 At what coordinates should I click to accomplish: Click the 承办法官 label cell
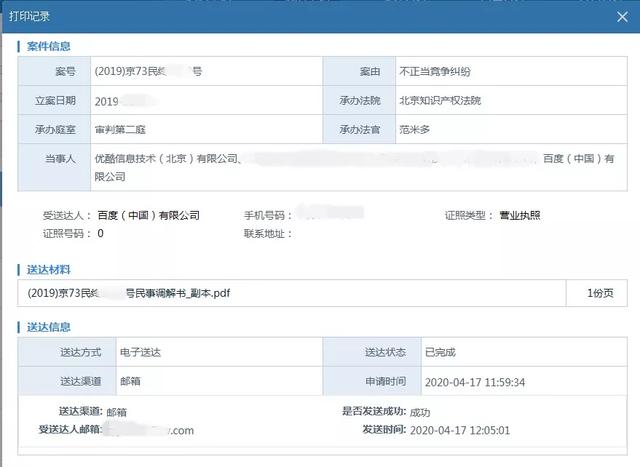pyautogui.click(x=359, y=129)
